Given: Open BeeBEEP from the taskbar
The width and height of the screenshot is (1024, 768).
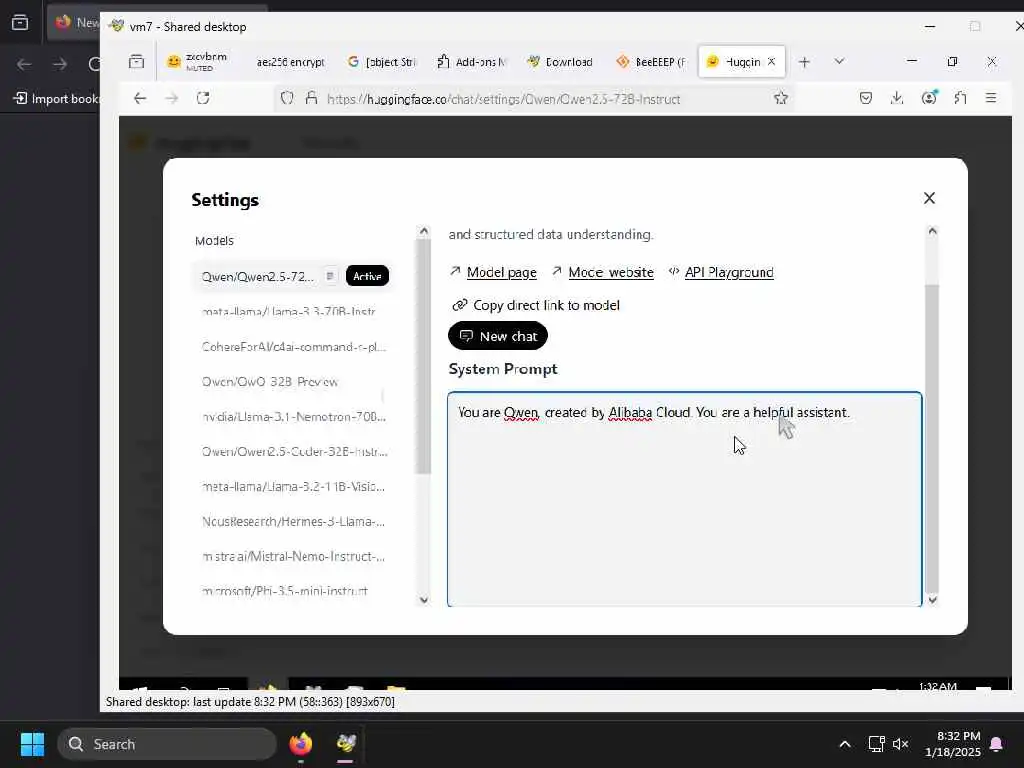Looking at the screenshot, I should (346, 744).
